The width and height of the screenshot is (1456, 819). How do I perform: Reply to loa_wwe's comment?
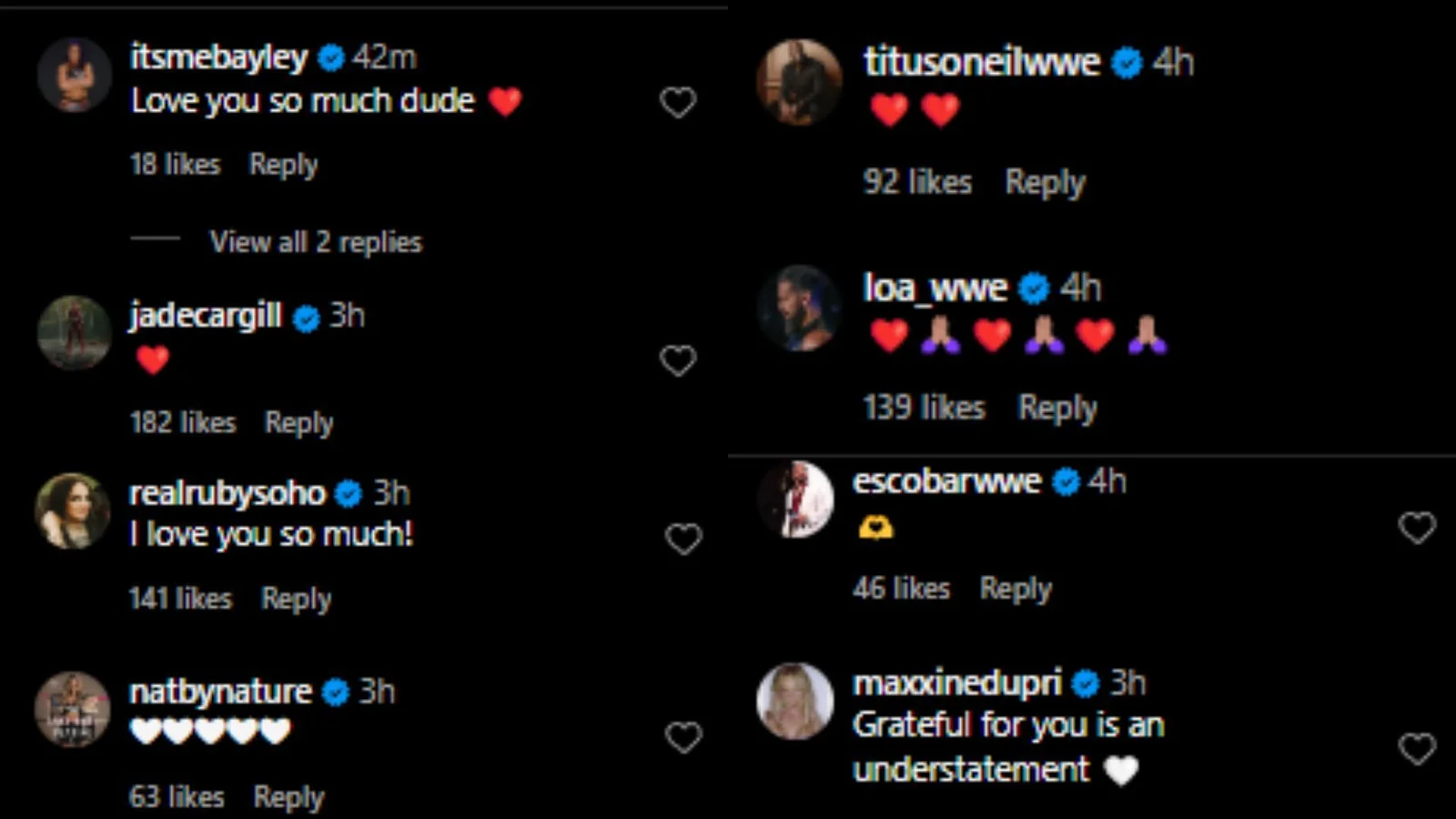(x=1057, y=408)
